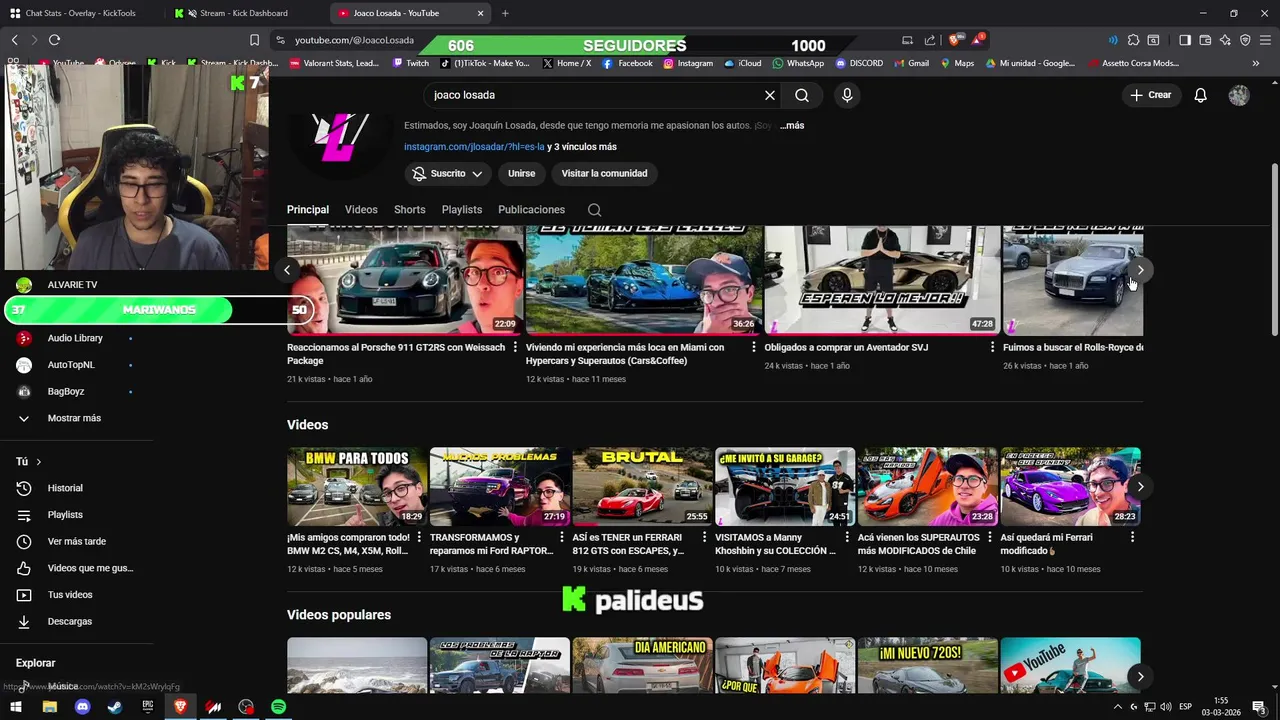The width and height of the screenshot is (1280, 720).
Task: Open Brave Leo AI sparkle icon
Action: 1225,40
